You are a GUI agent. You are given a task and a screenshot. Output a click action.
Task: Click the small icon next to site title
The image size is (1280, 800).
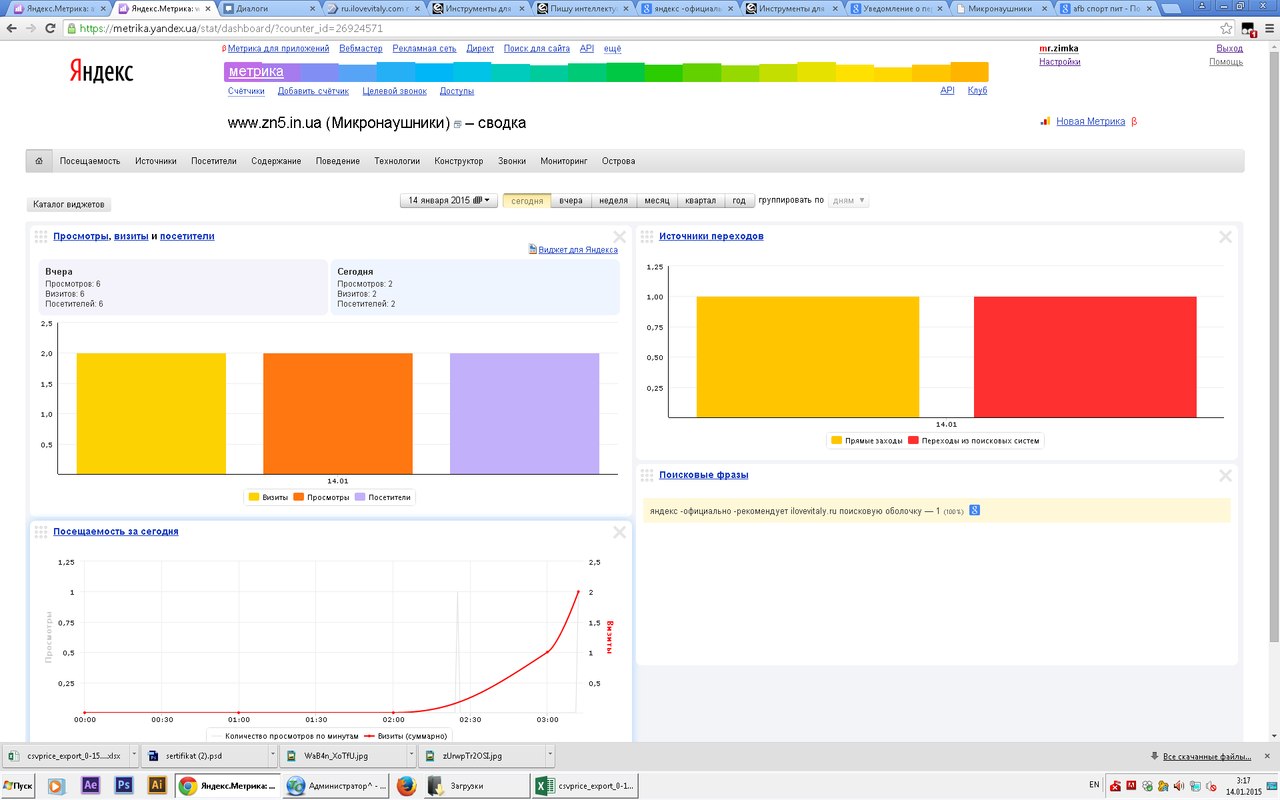458,125
